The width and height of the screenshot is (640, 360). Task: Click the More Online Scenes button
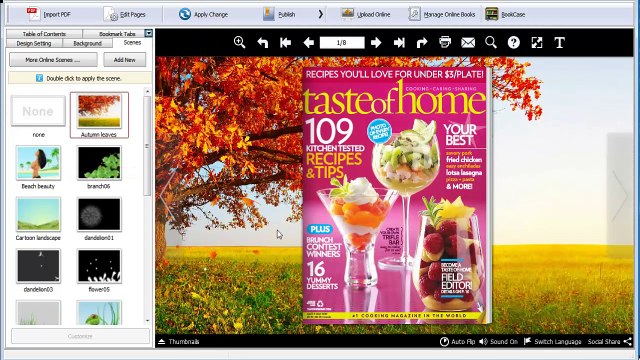click(53, 60)
